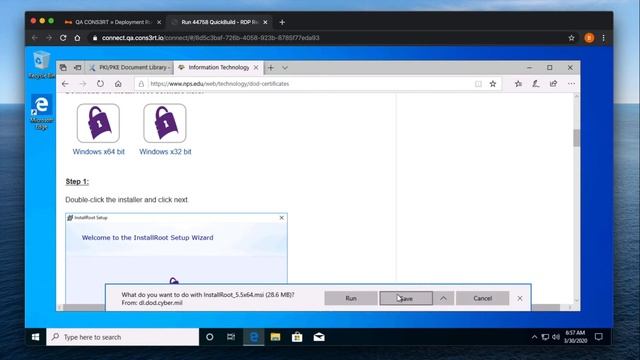Select Microsoft Edge desktop shortcut
Image resolution: width=640 pixels, height=360 pixels.
41,112
